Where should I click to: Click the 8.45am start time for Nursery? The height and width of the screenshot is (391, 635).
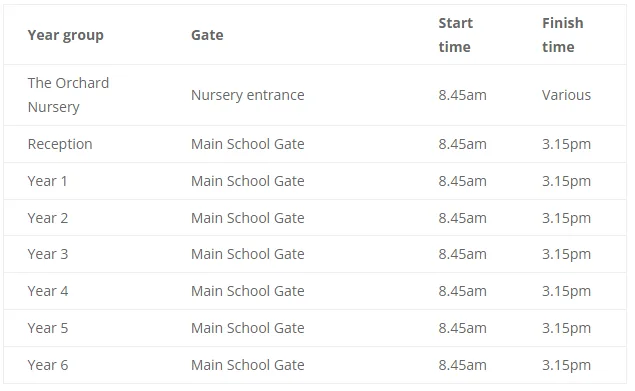coord(462,95)
